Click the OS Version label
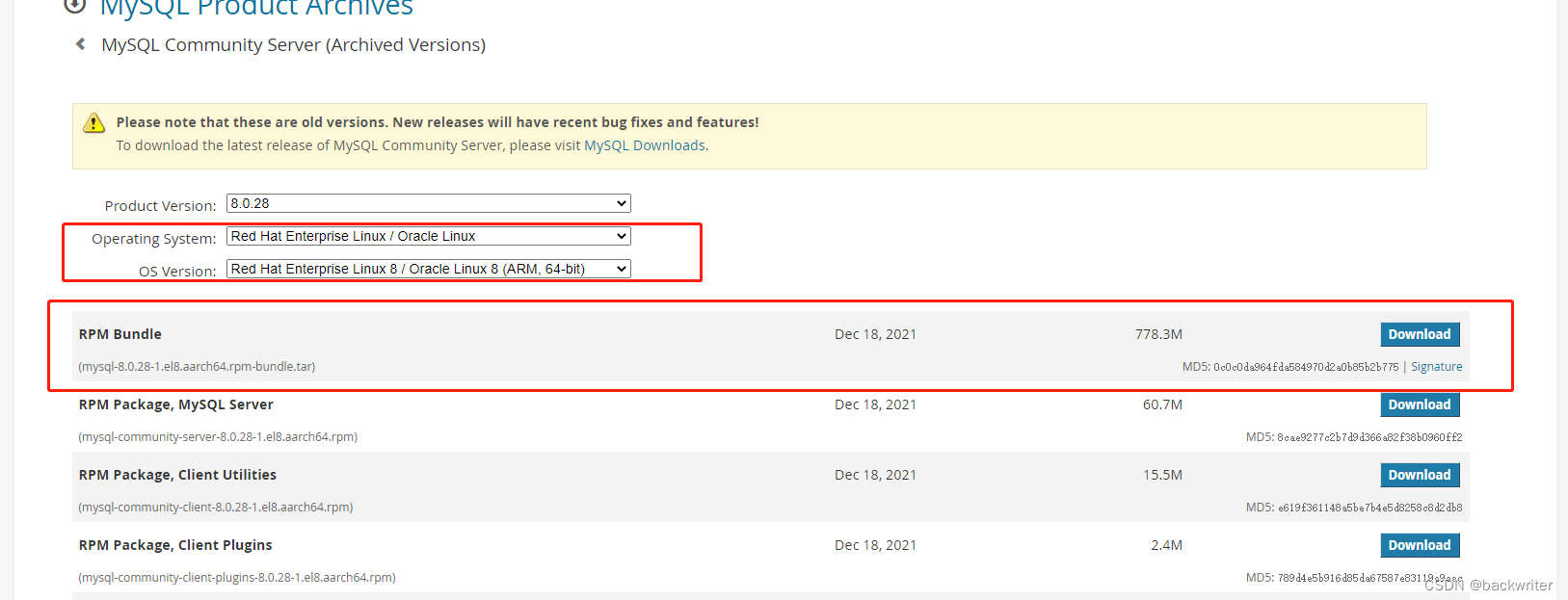The image size is (1568, 600). click(x=177, y=272)
